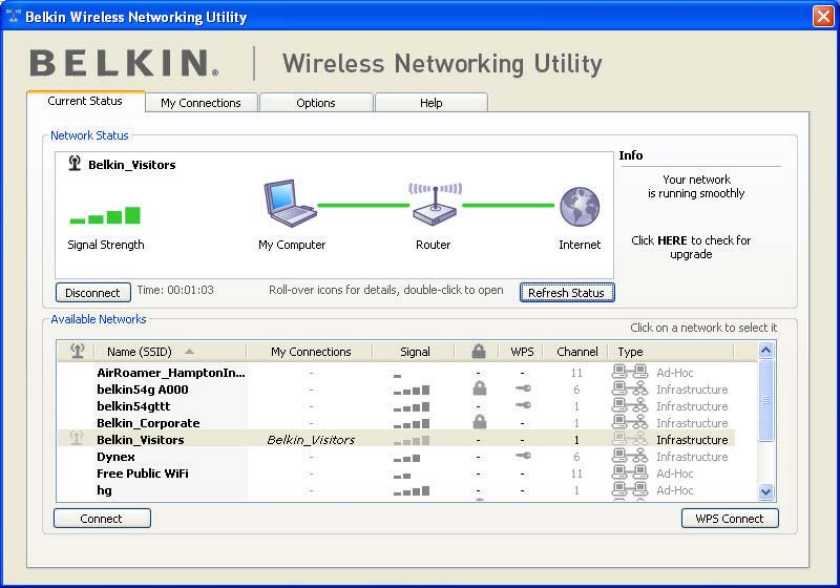The width and height of the screenshot is (840, 588).
Task: Click the My Computer laptop icon
Action: point(290,203)
